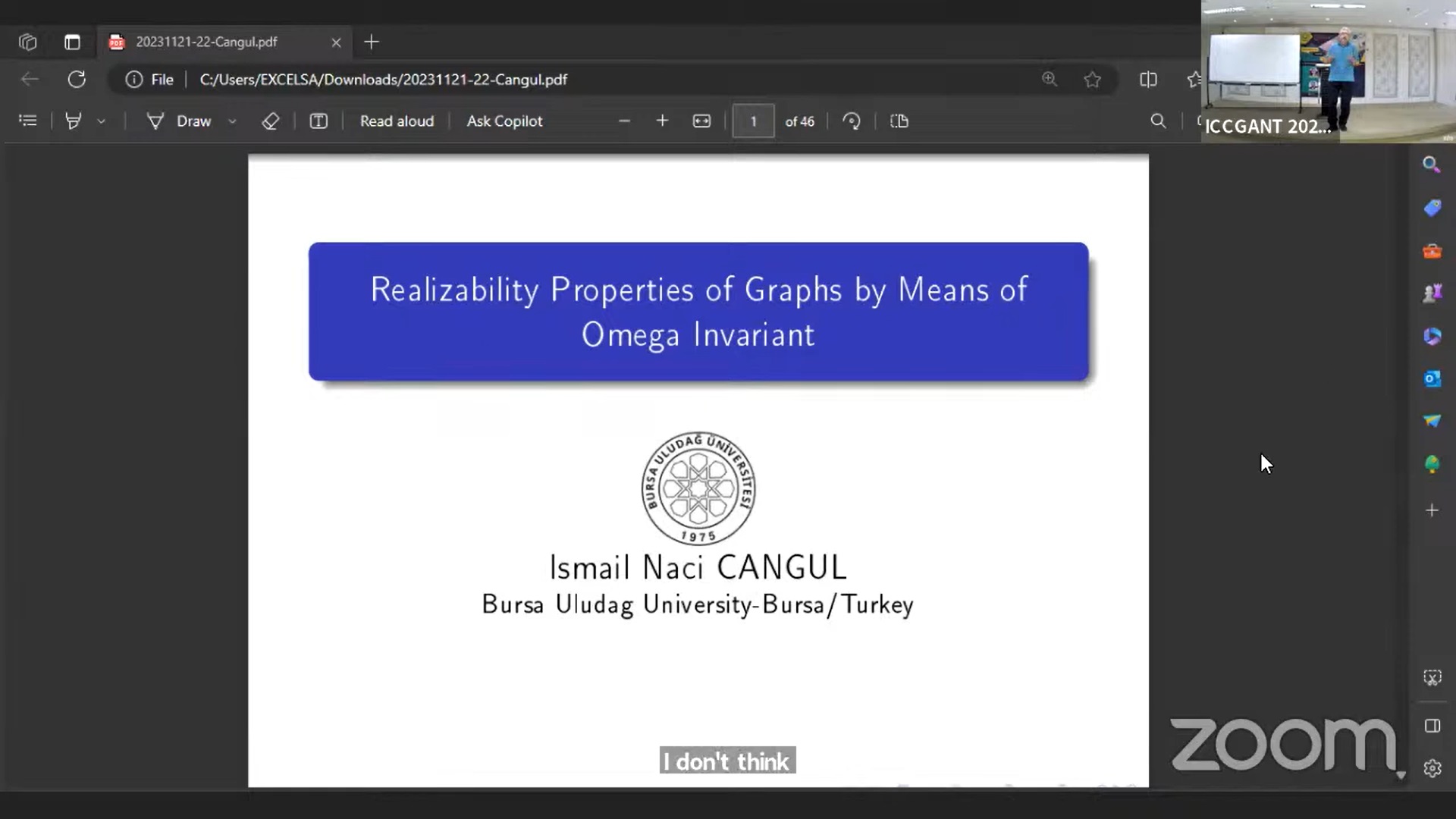The width and height of the screenshot is (1456, 819).
Task: Open a new browser tab
Action: click(371, 42)
